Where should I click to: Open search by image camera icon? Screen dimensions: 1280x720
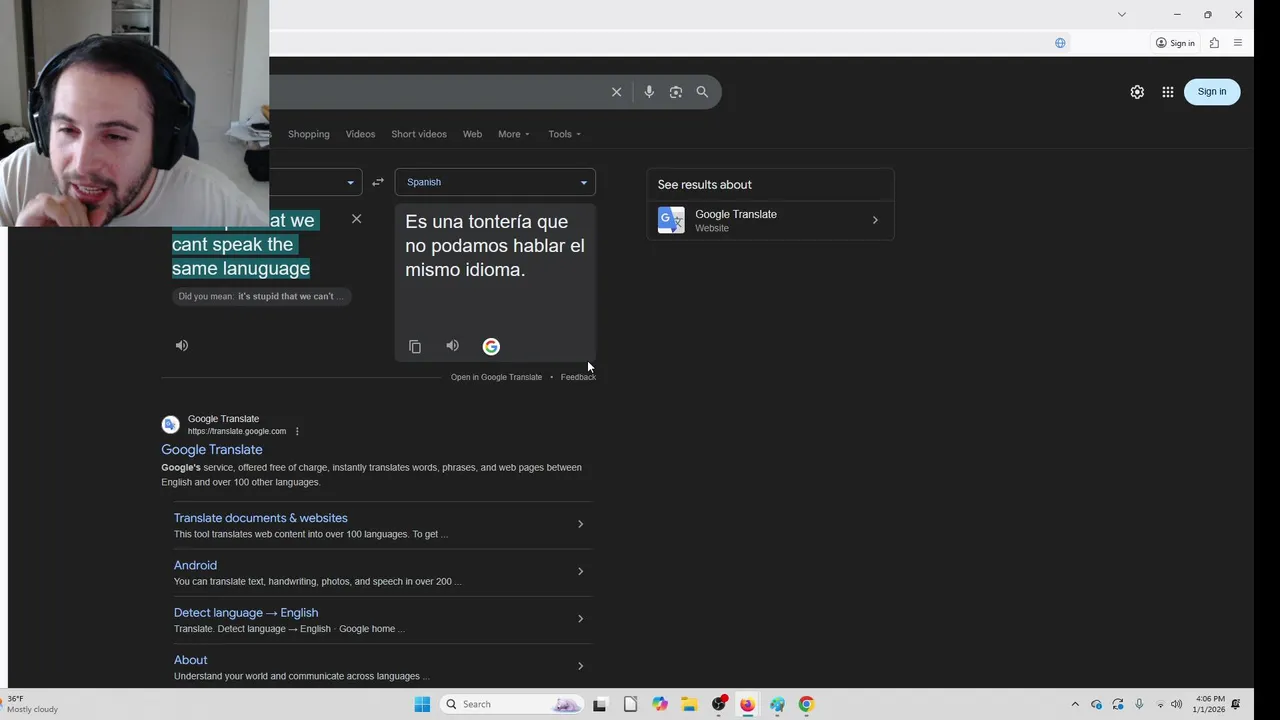(x=676, y=92)
